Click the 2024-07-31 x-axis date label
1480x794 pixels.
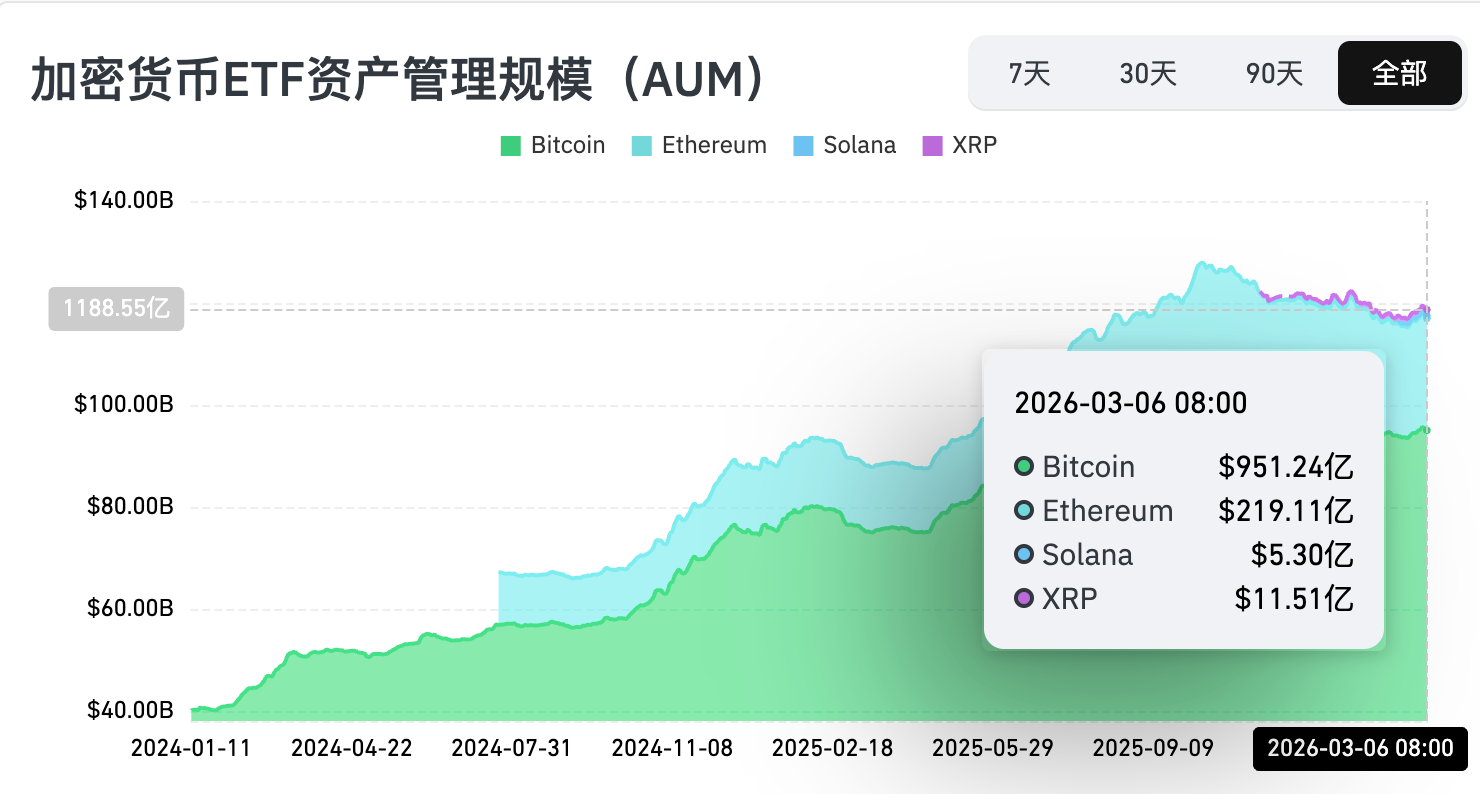[x=511, y=748]
